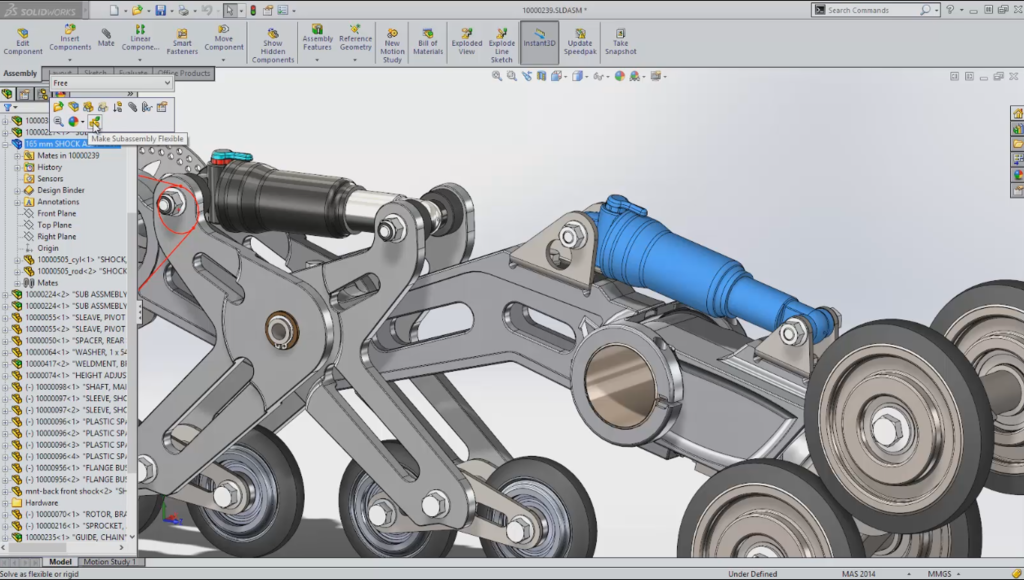Viewport: 1024px width, 580px height.
Task: Toggle the Instant3D button
Action: pyautogui.click(x=539, y=38)
